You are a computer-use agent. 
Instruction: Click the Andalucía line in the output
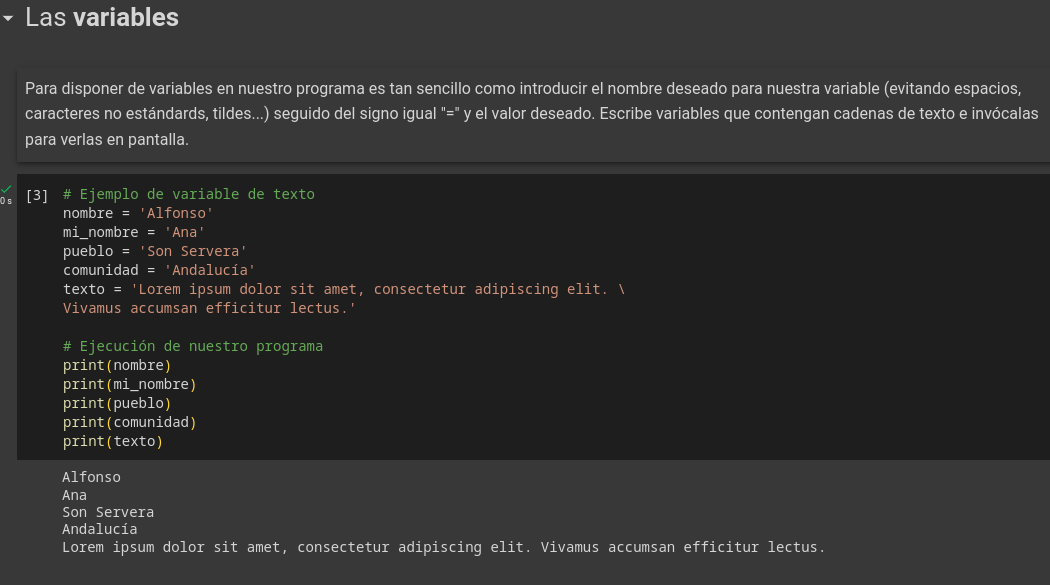click(98, 529)
